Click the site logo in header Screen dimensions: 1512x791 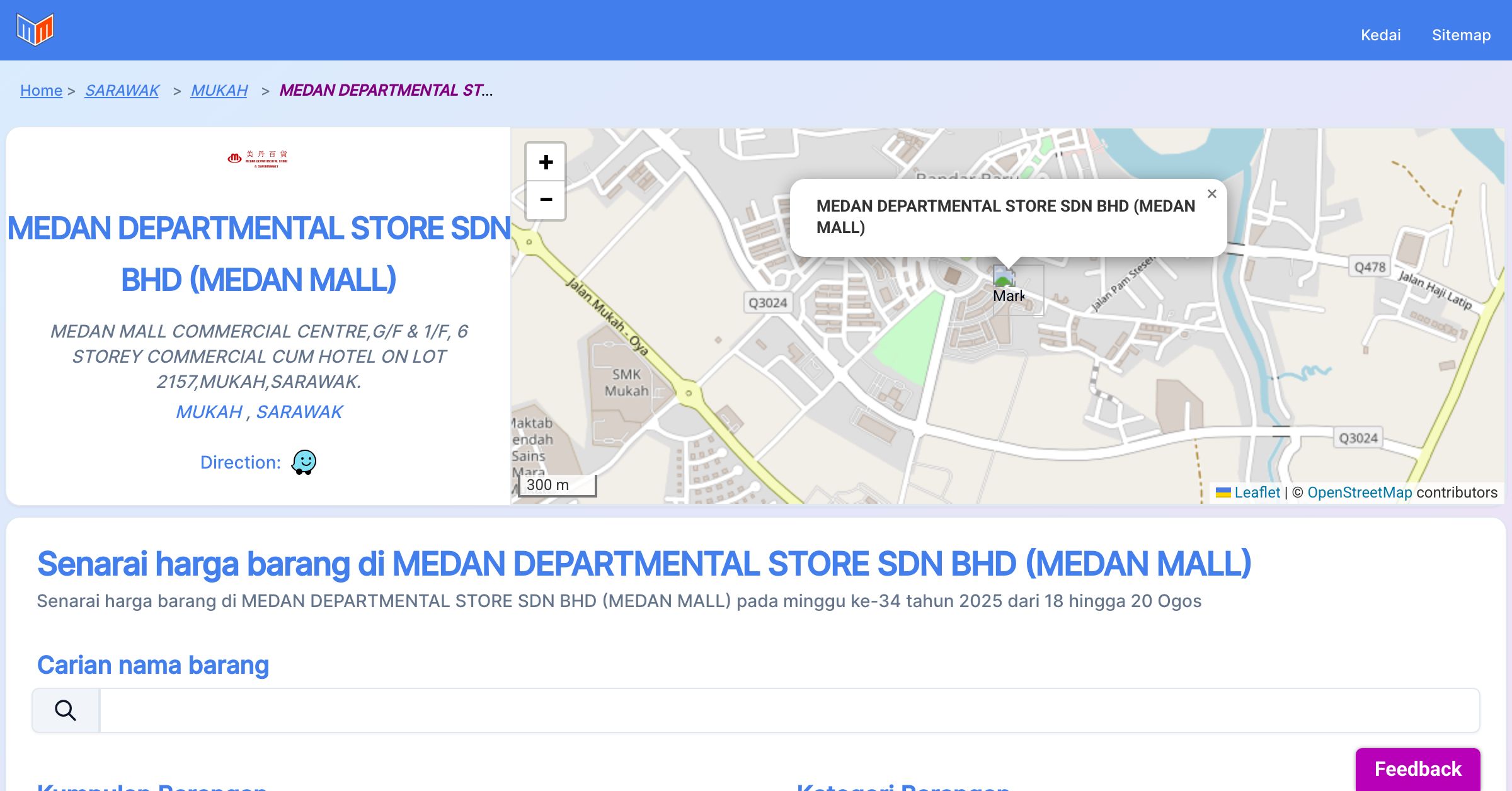[35, 29]
